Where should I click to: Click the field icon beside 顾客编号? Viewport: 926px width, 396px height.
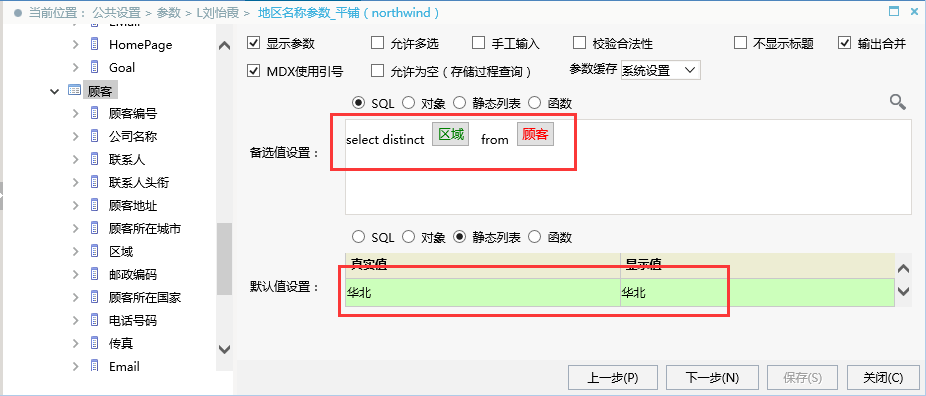click(94, 113)
